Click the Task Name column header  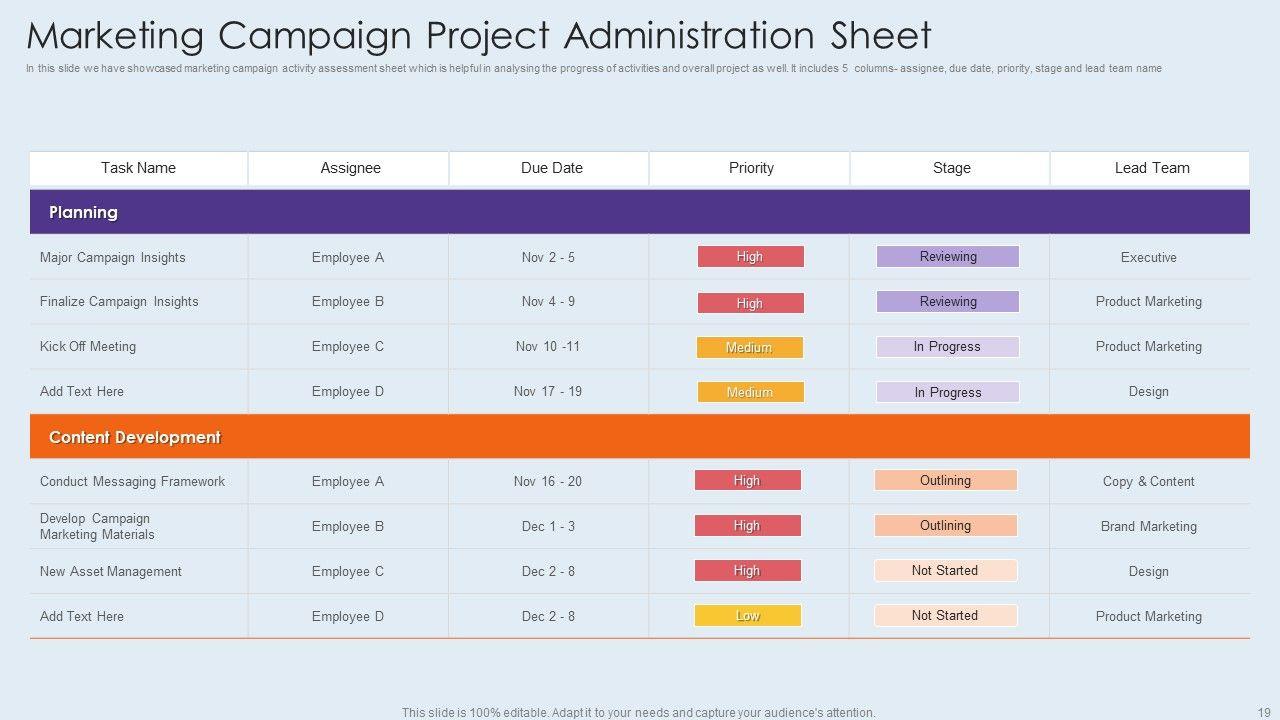pos(138,168)
